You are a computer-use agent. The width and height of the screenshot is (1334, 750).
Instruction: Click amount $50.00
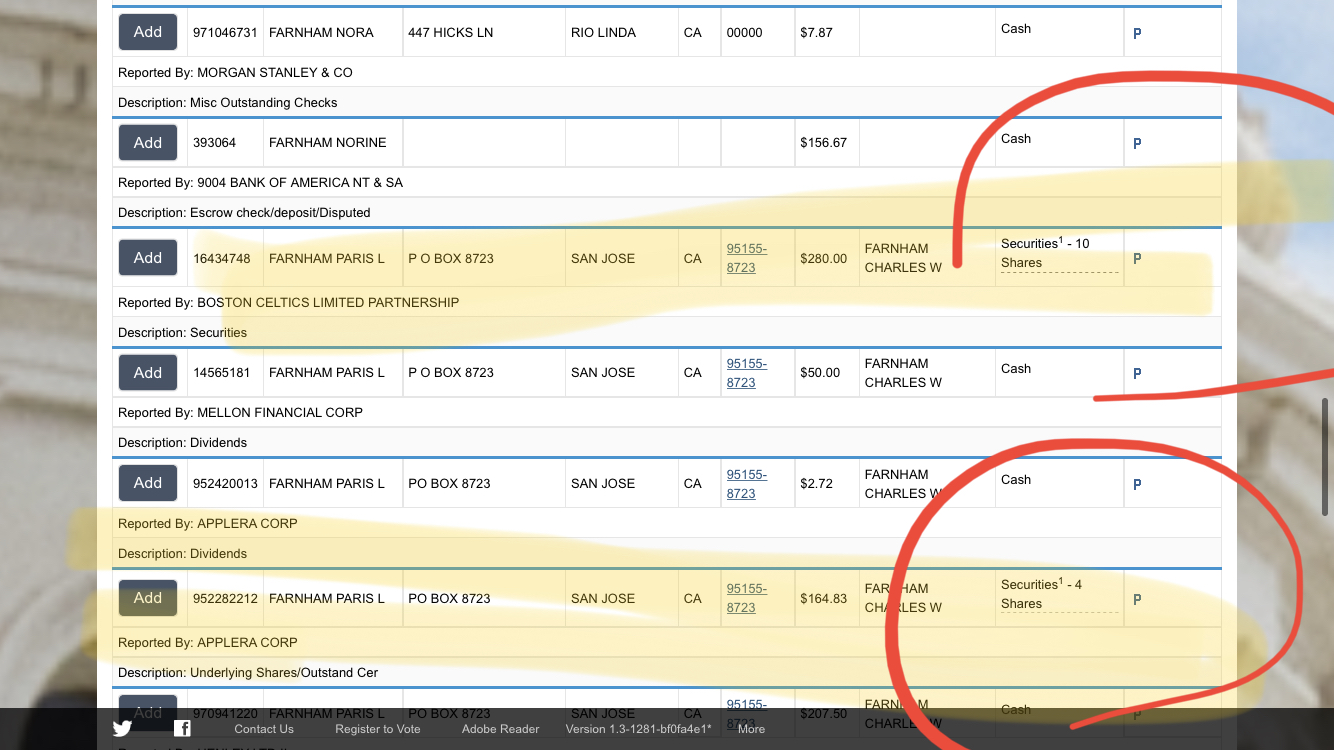click(820, 373)
